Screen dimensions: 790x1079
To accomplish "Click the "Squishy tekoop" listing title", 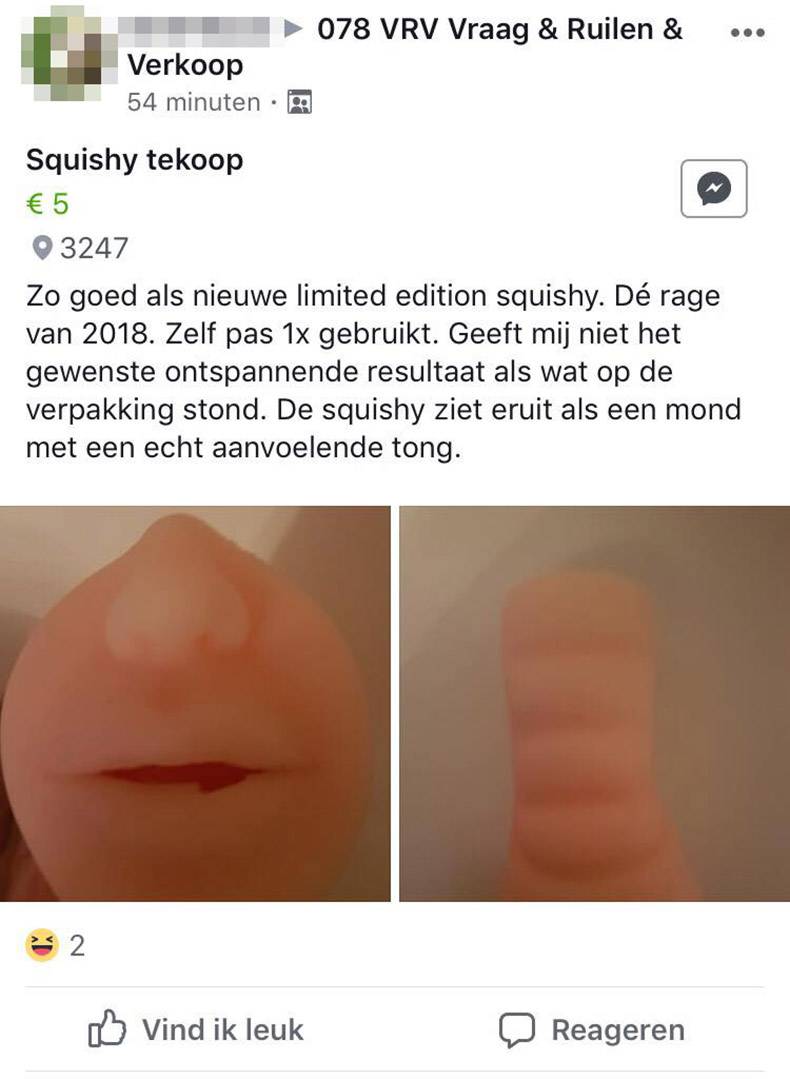I will pyautogui.click(x=135, y=160).
